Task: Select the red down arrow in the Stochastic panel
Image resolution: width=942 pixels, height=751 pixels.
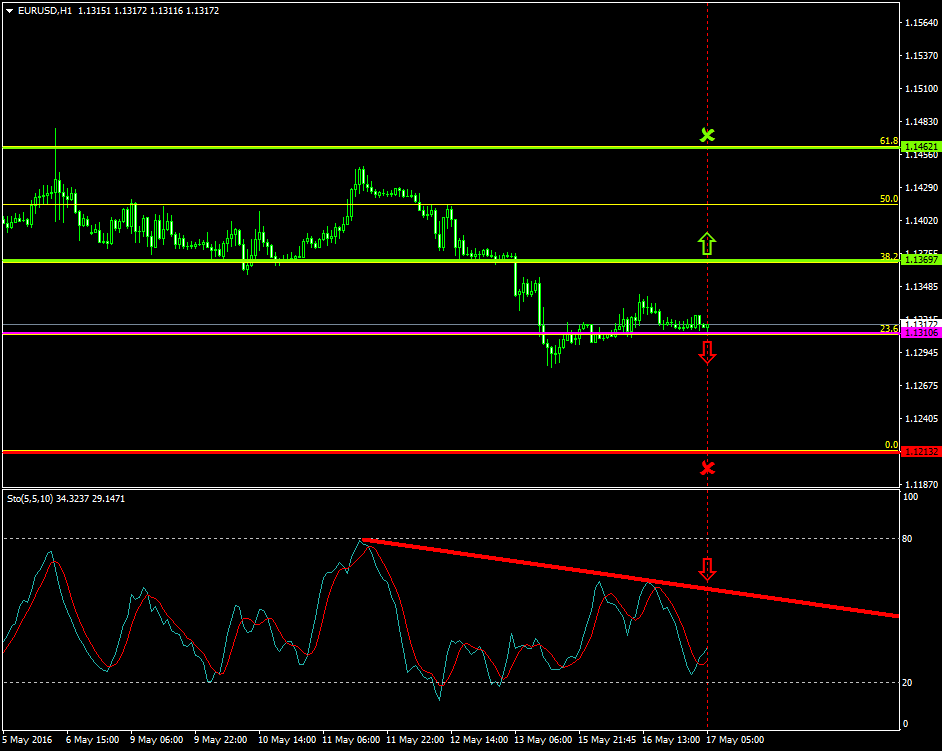Action: click(708, 570)
